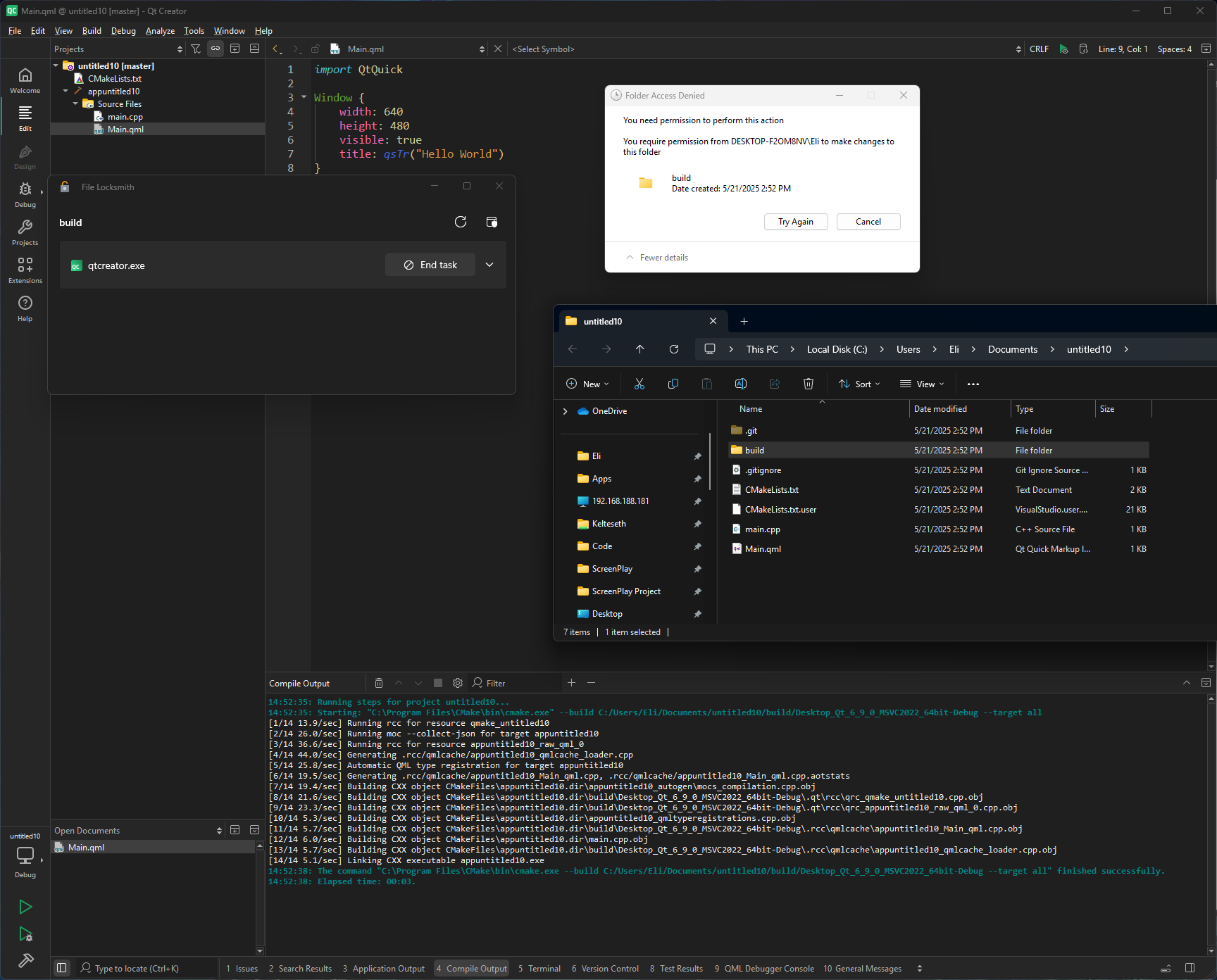Refresh the File Explorer folder view
The height and width of the screenshot is (980, 1217).
674,349
